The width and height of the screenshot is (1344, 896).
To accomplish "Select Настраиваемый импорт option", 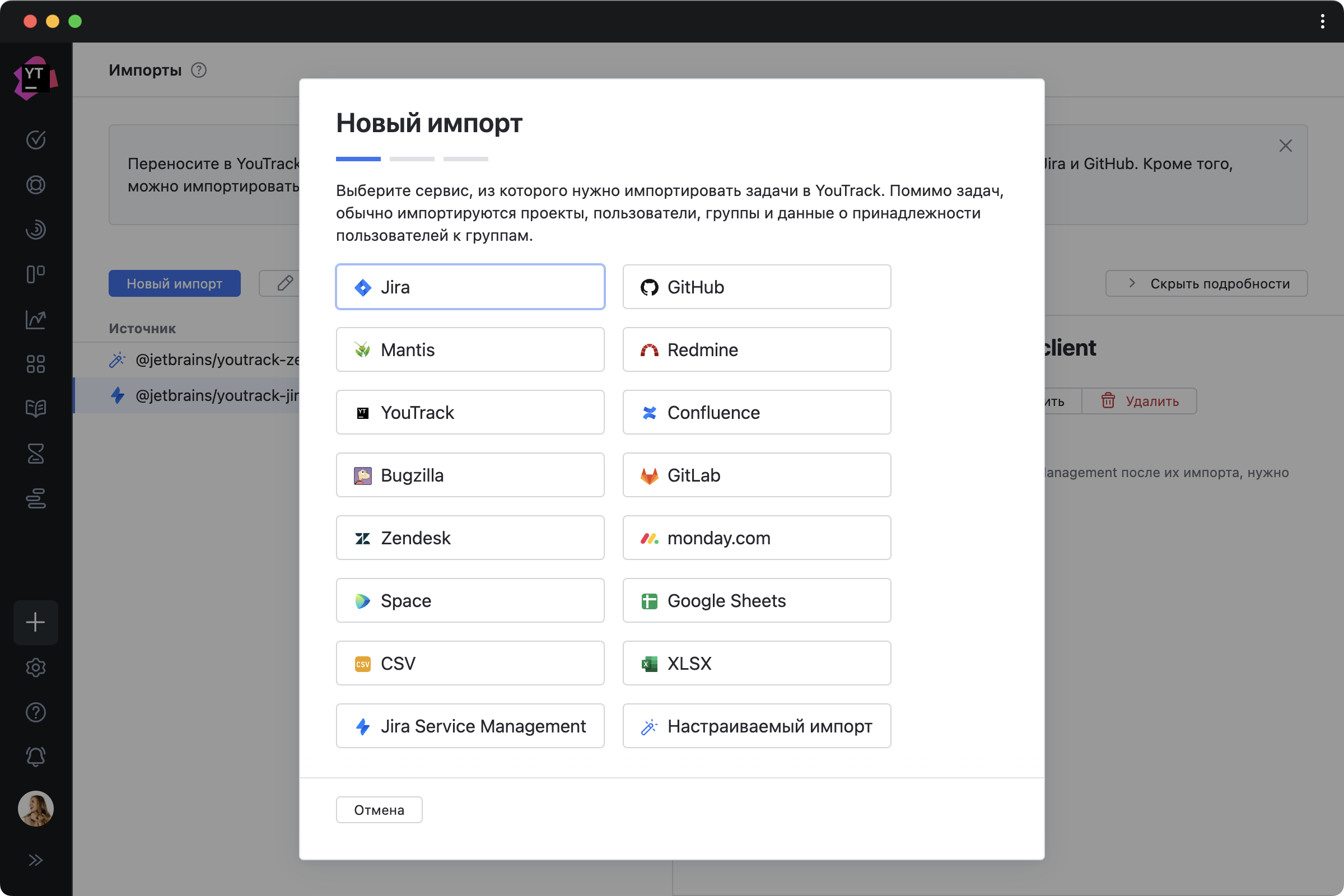I will point(757,726).
